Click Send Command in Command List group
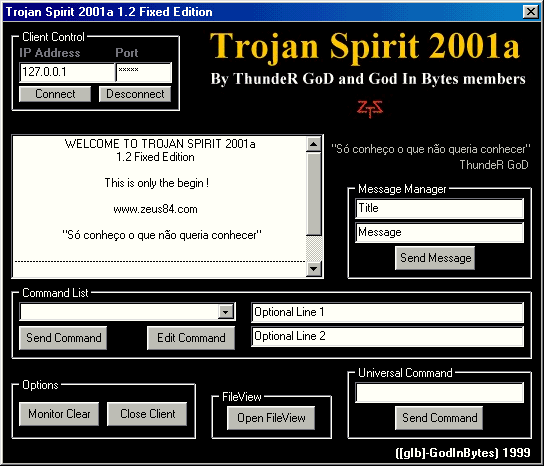 pos(63,338)
